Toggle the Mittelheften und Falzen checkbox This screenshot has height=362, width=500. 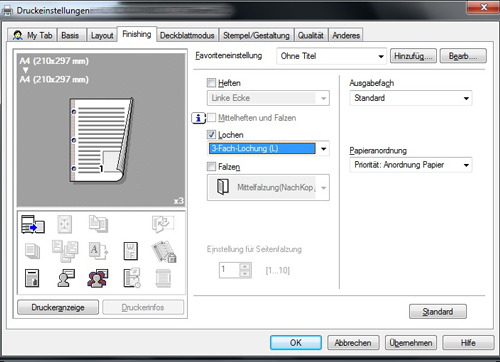[211, 118]
